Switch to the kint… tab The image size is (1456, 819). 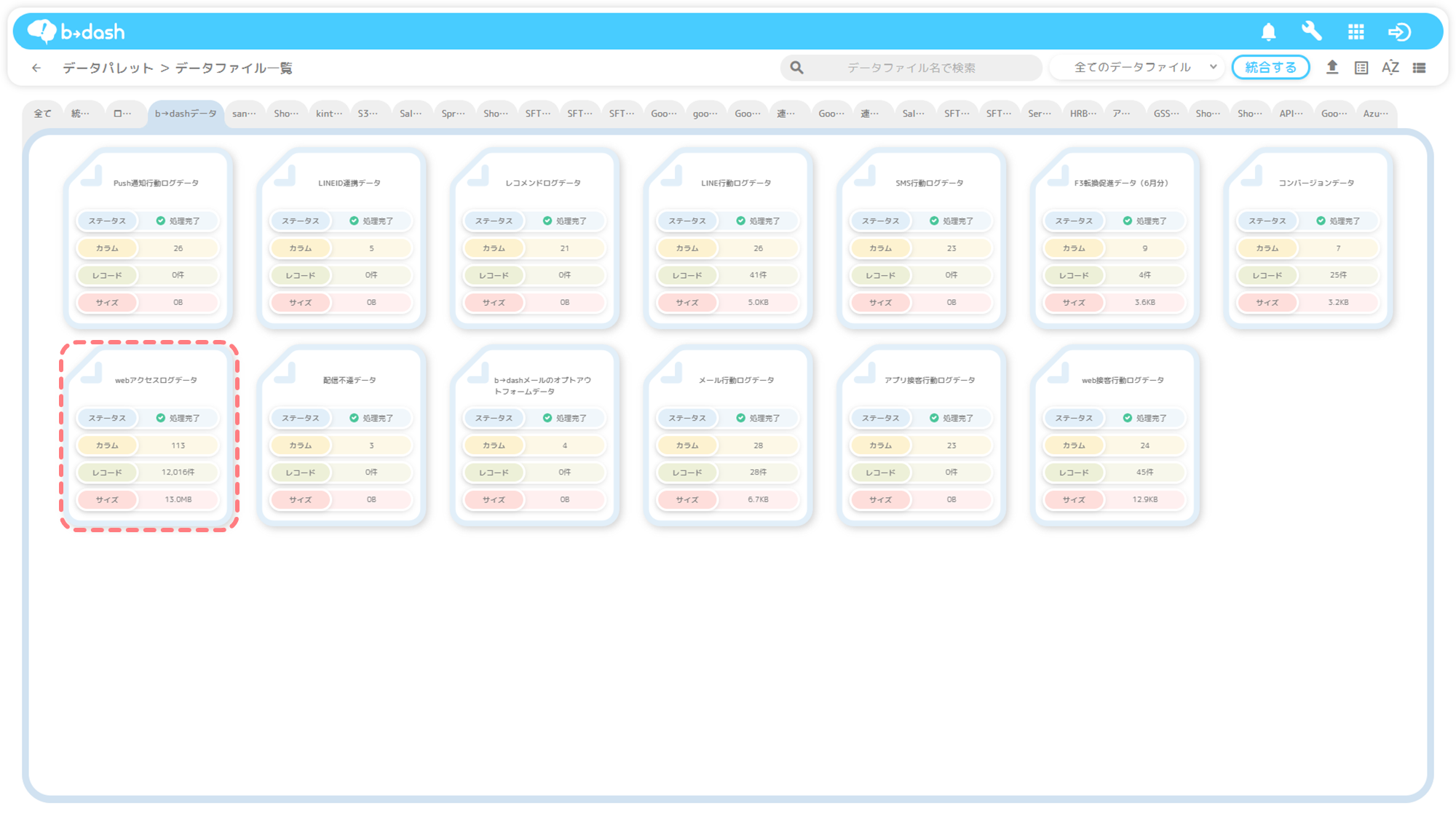tap(328, 114)
